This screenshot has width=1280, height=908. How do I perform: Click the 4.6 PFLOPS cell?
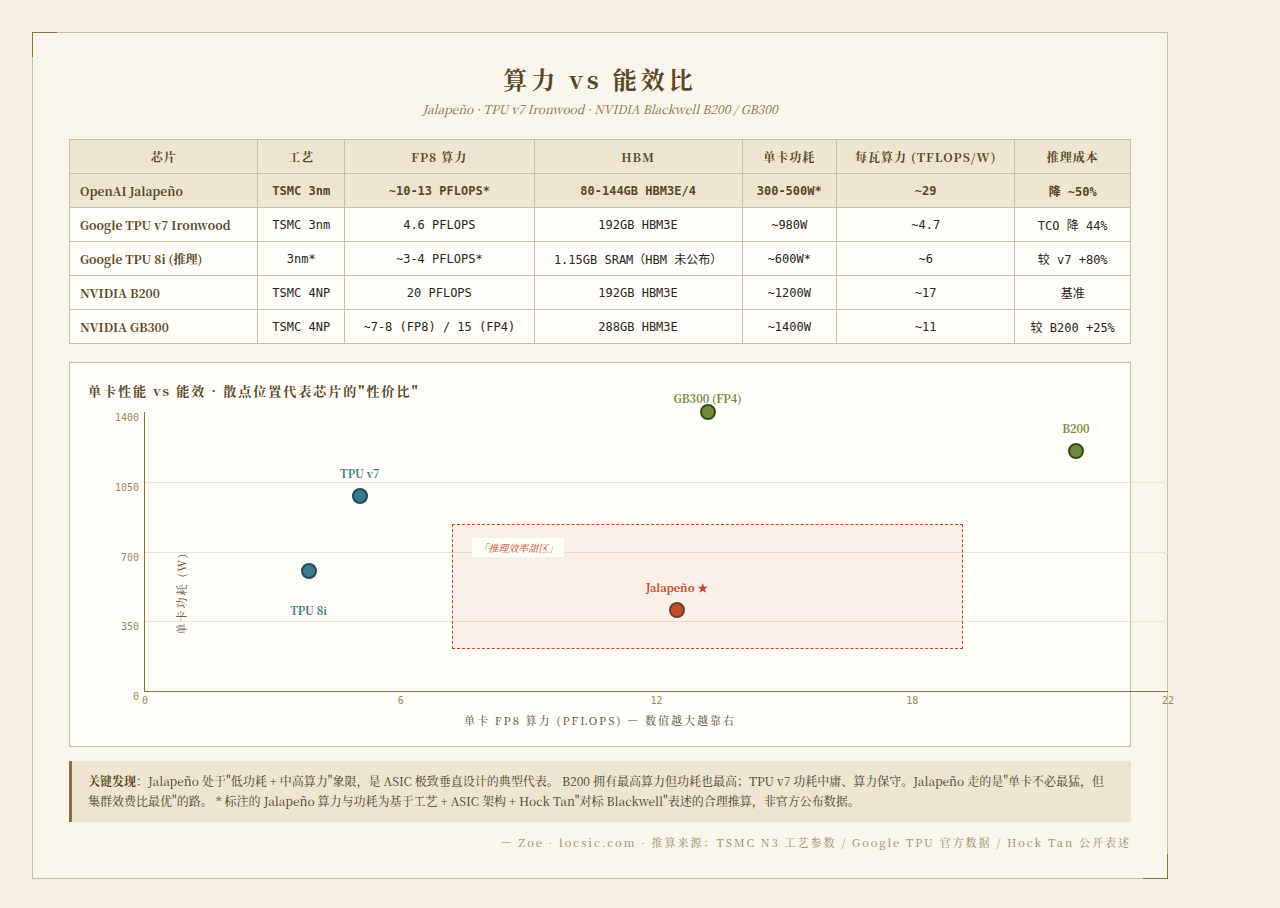(439, 225)
